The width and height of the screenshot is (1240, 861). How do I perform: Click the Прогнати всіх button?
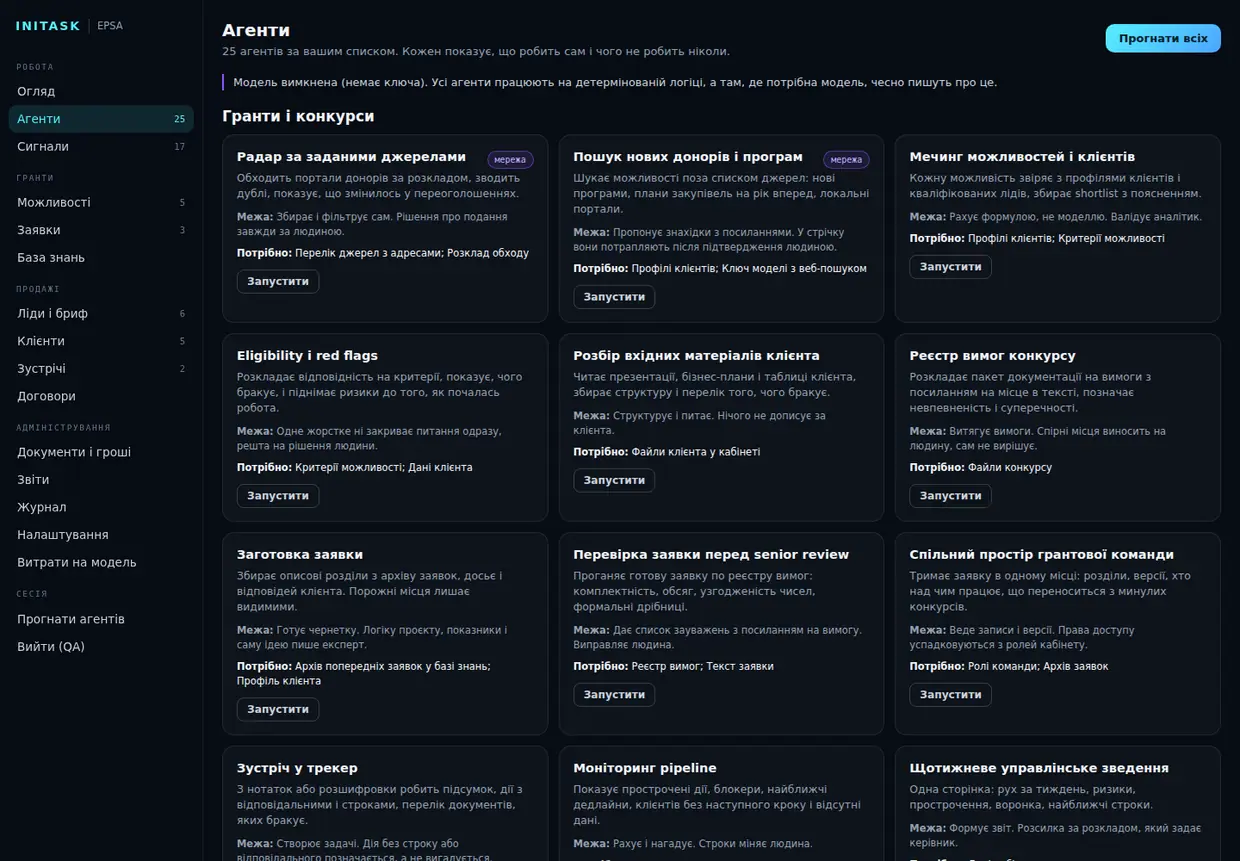click(x=1163, y=38)
